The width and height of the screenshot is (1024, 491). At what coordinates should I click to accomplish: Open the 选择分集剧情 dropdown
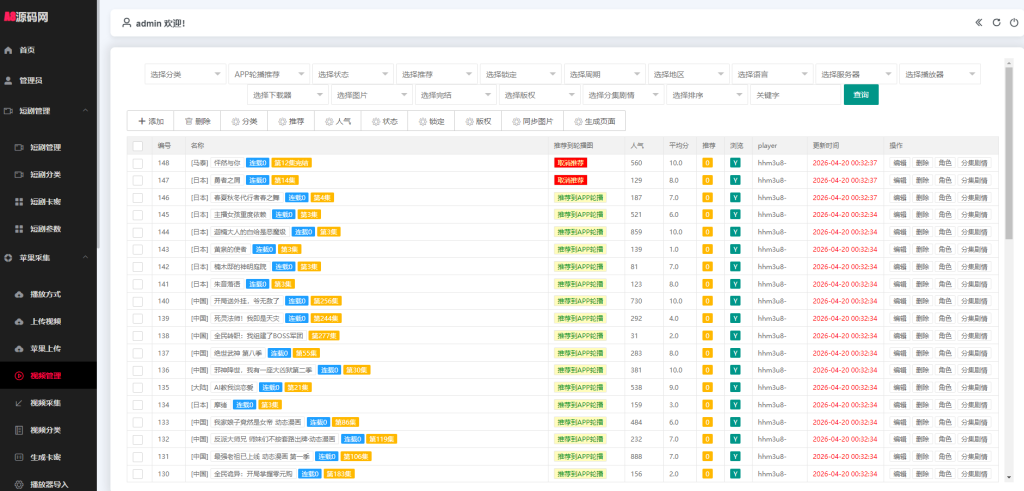[x=623, y=95]
